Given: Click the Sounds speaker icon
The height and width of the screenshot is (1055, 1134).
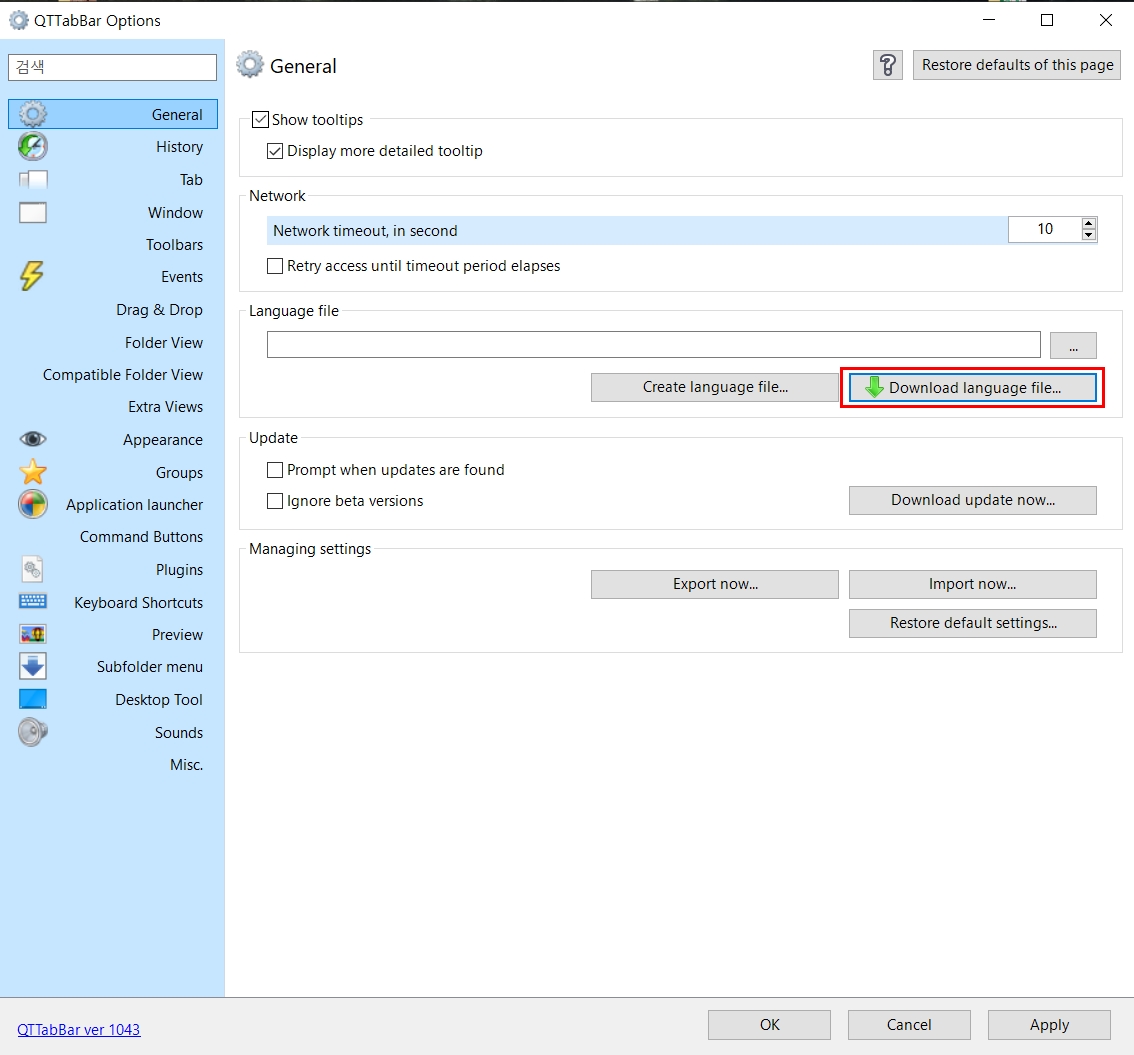Looking at the screenshot, I should pyautogui.click(x=33, y=732).
